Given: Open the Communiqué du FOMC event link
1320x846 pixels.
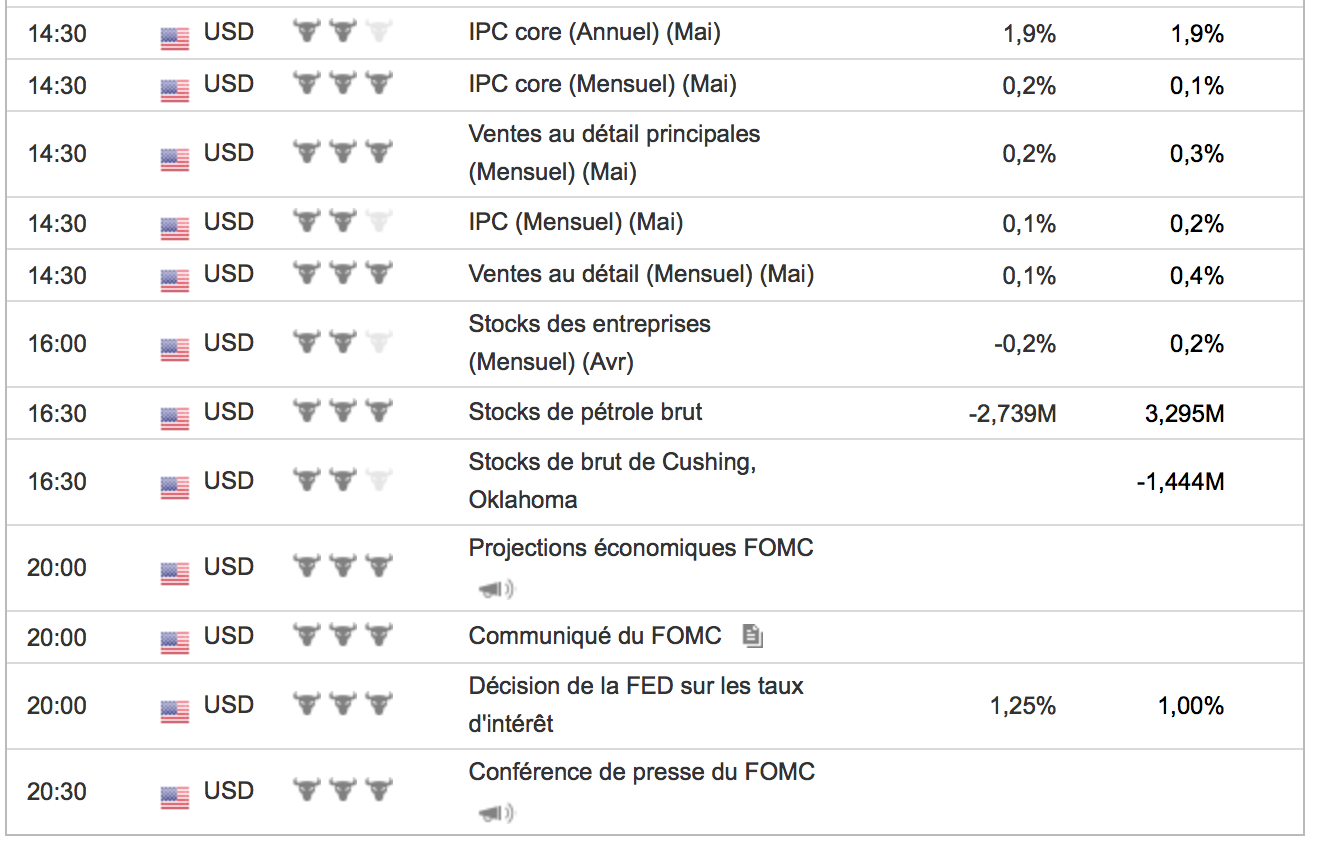Looking at the screenshot, I should pos(594,636).
